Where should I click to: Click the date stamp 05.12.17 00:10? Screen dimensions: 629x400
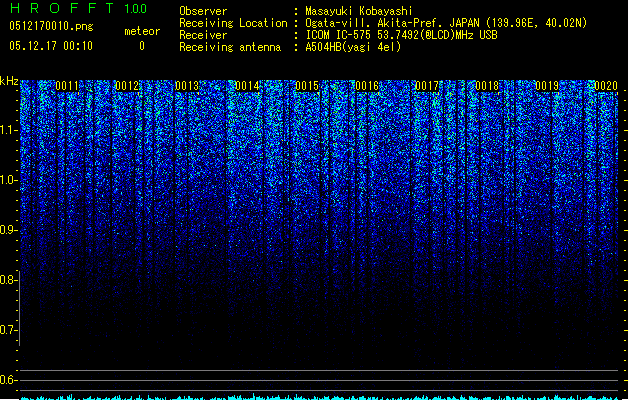pyautogui.click(x=51, y=46)
